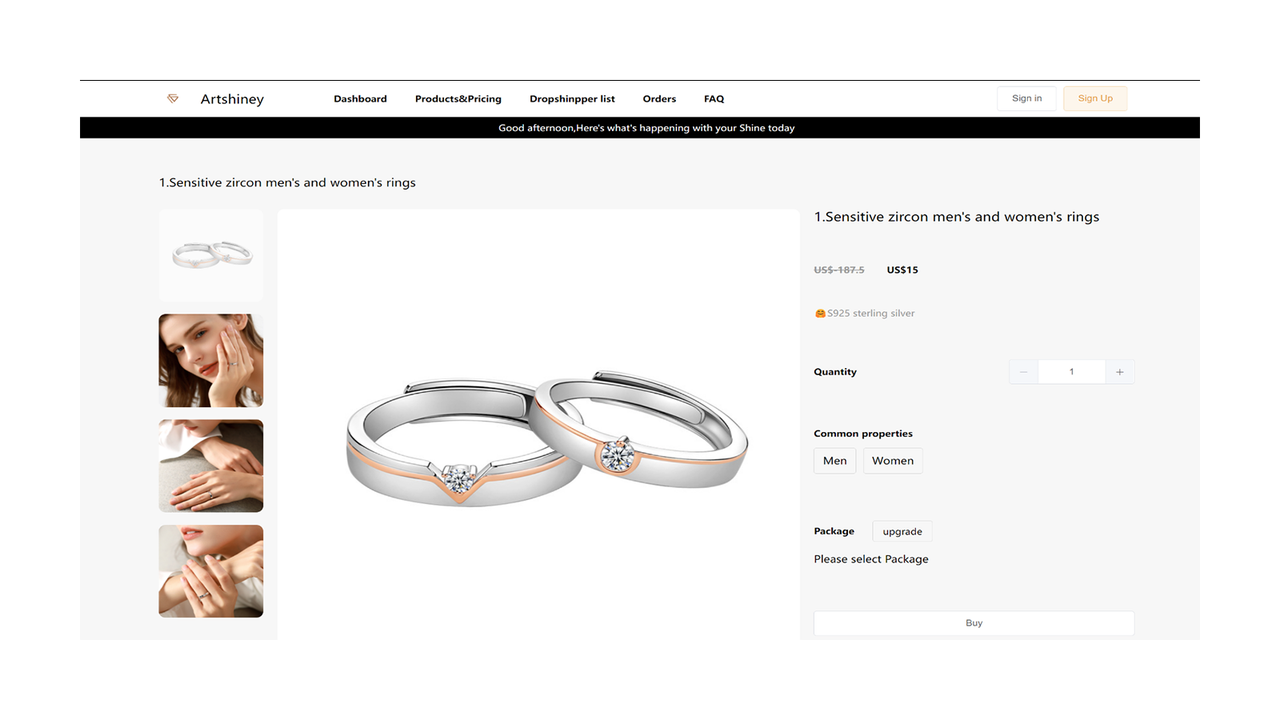The height and width of the screenshot is (720, 1280).
Task: Click the Sign Up button
Action: (1094, 97)
